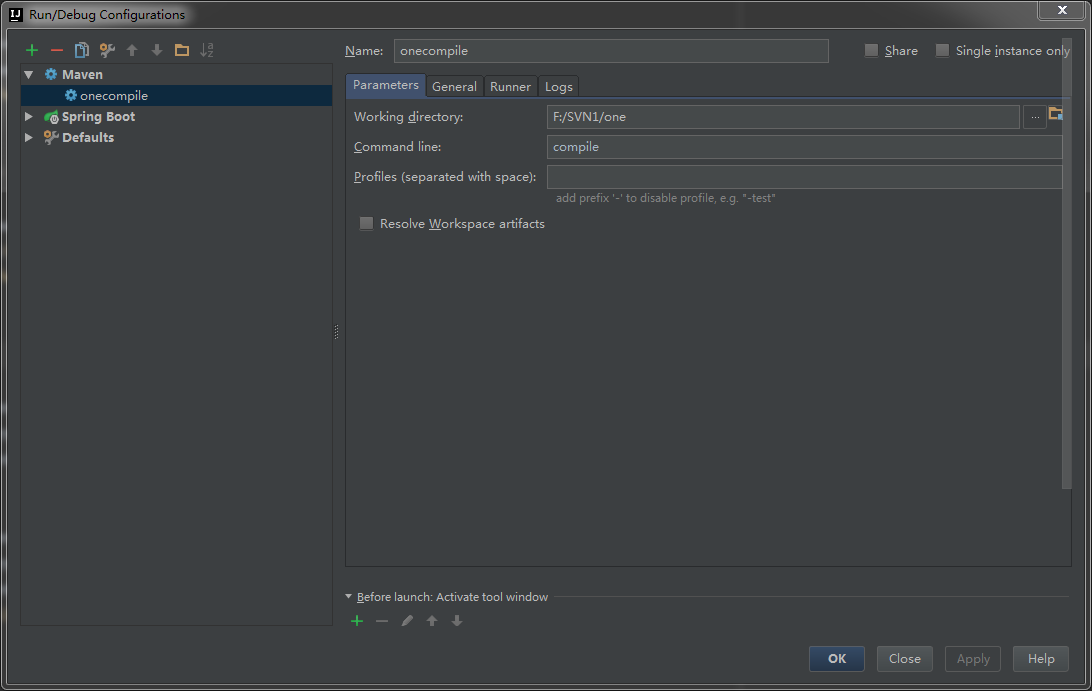Check Resolve Workspace artifacts
1092x691 pixels.
click(366, 224)
